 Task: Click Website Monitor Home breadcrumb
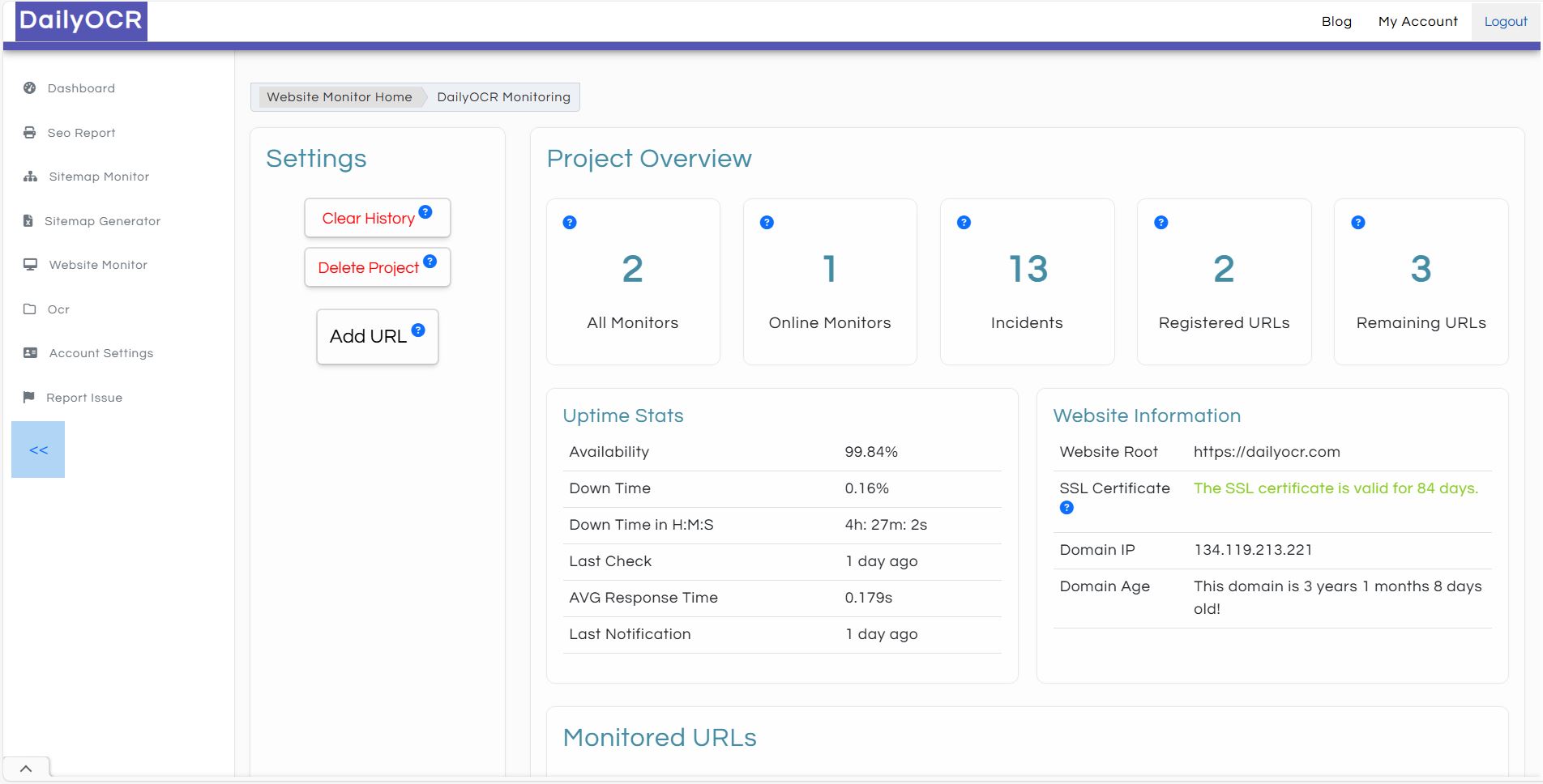pyautogui.click(x=340, y=97)
